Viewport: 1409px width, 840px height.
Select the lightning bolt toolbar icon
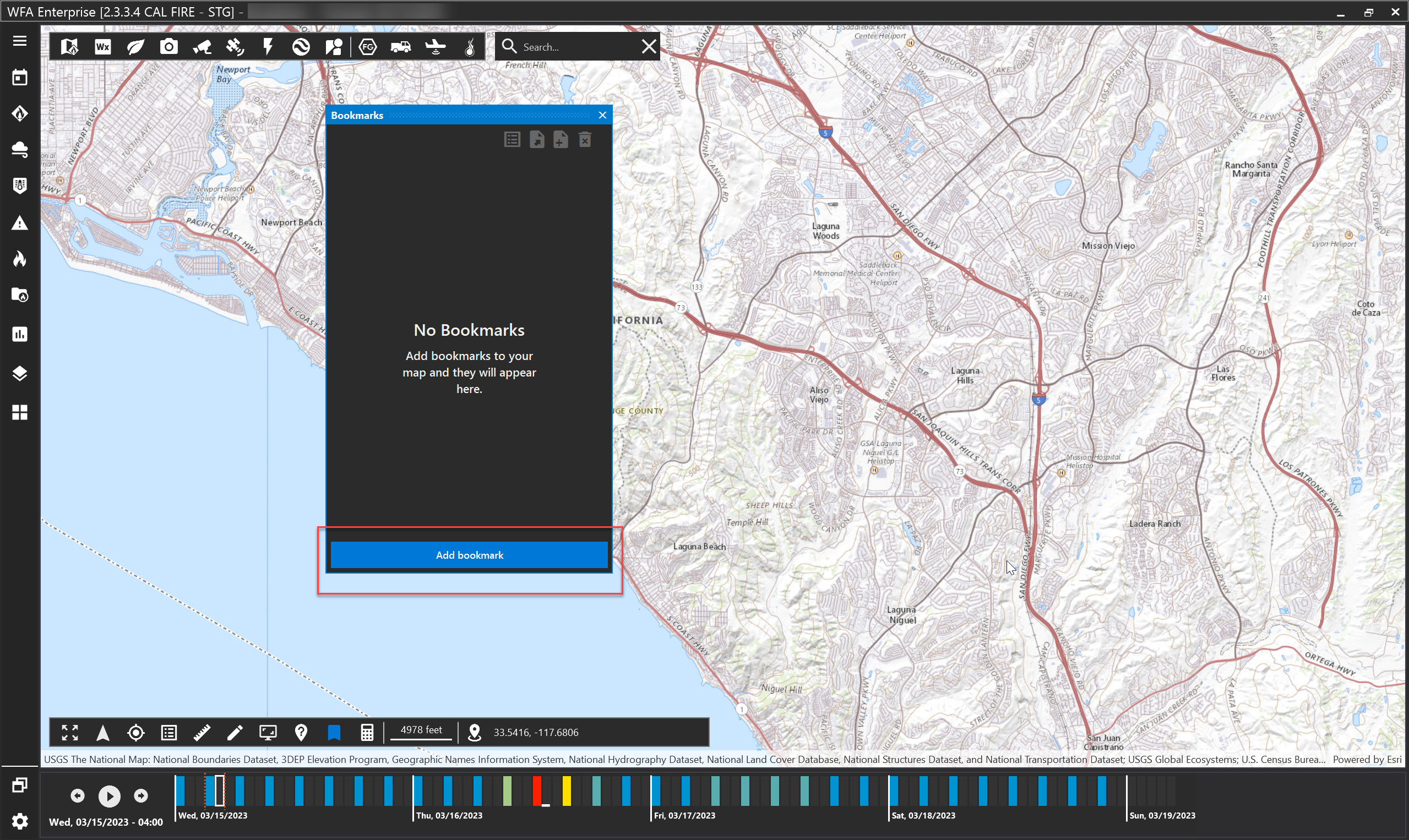coord(268,46)
